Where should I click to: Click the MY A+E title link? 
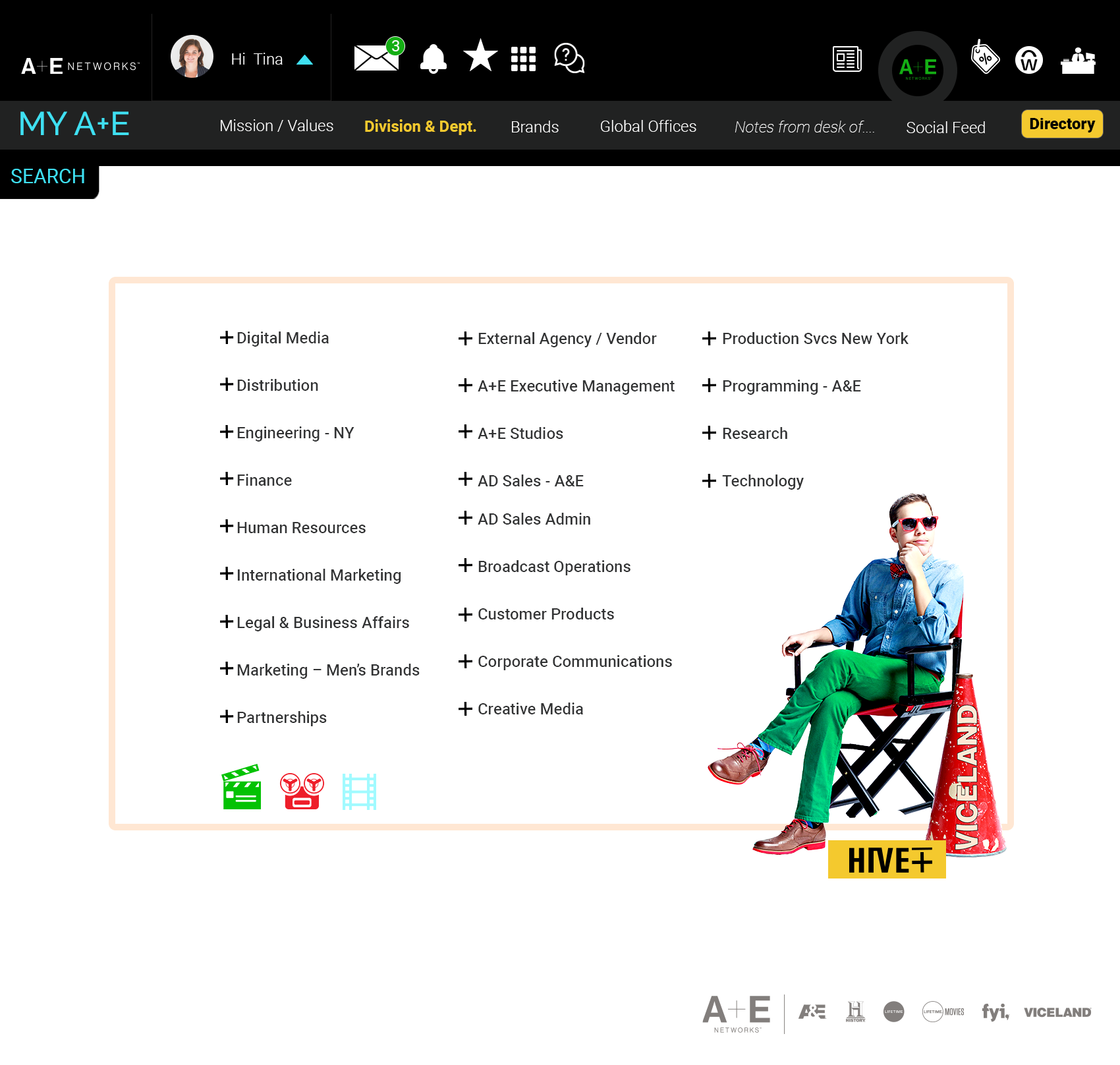(74, 124)
